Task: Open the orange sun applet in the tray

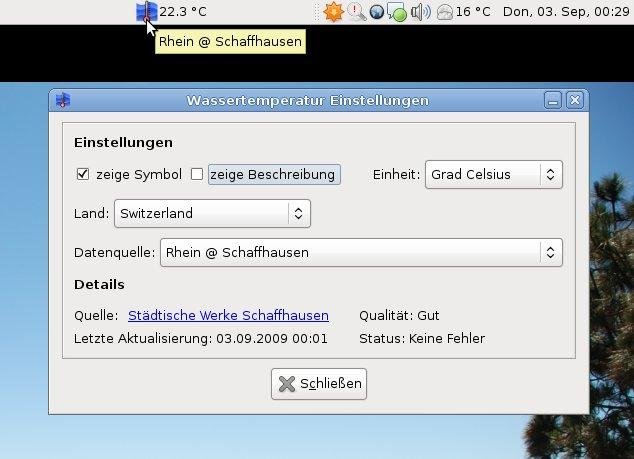Action: (333, 11)
